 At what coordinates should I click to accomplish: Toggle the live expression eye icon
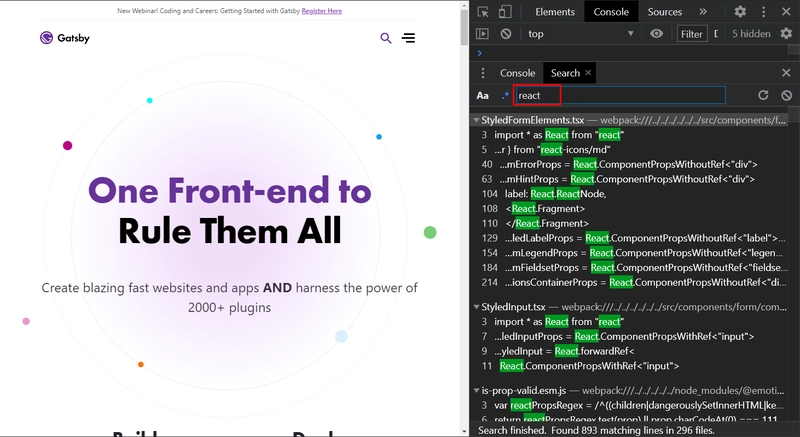click(x=656, y=34)
